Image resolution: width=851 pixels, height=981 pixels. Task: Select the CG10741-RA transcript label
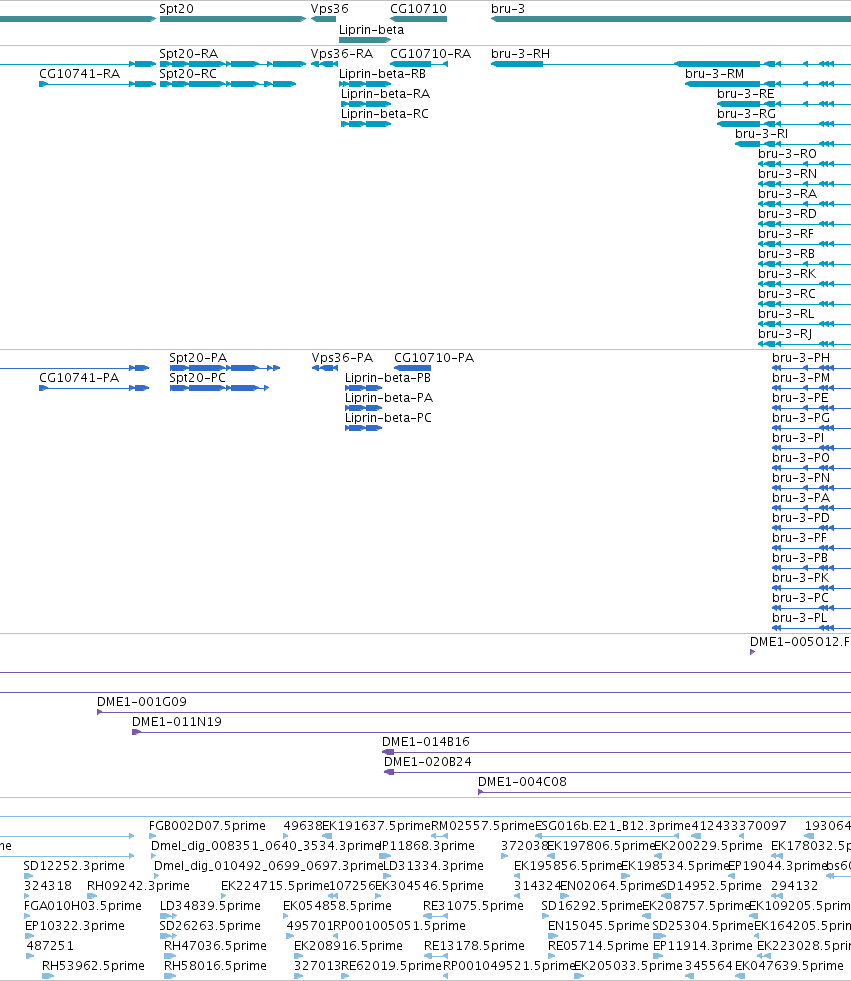(79, 74)
